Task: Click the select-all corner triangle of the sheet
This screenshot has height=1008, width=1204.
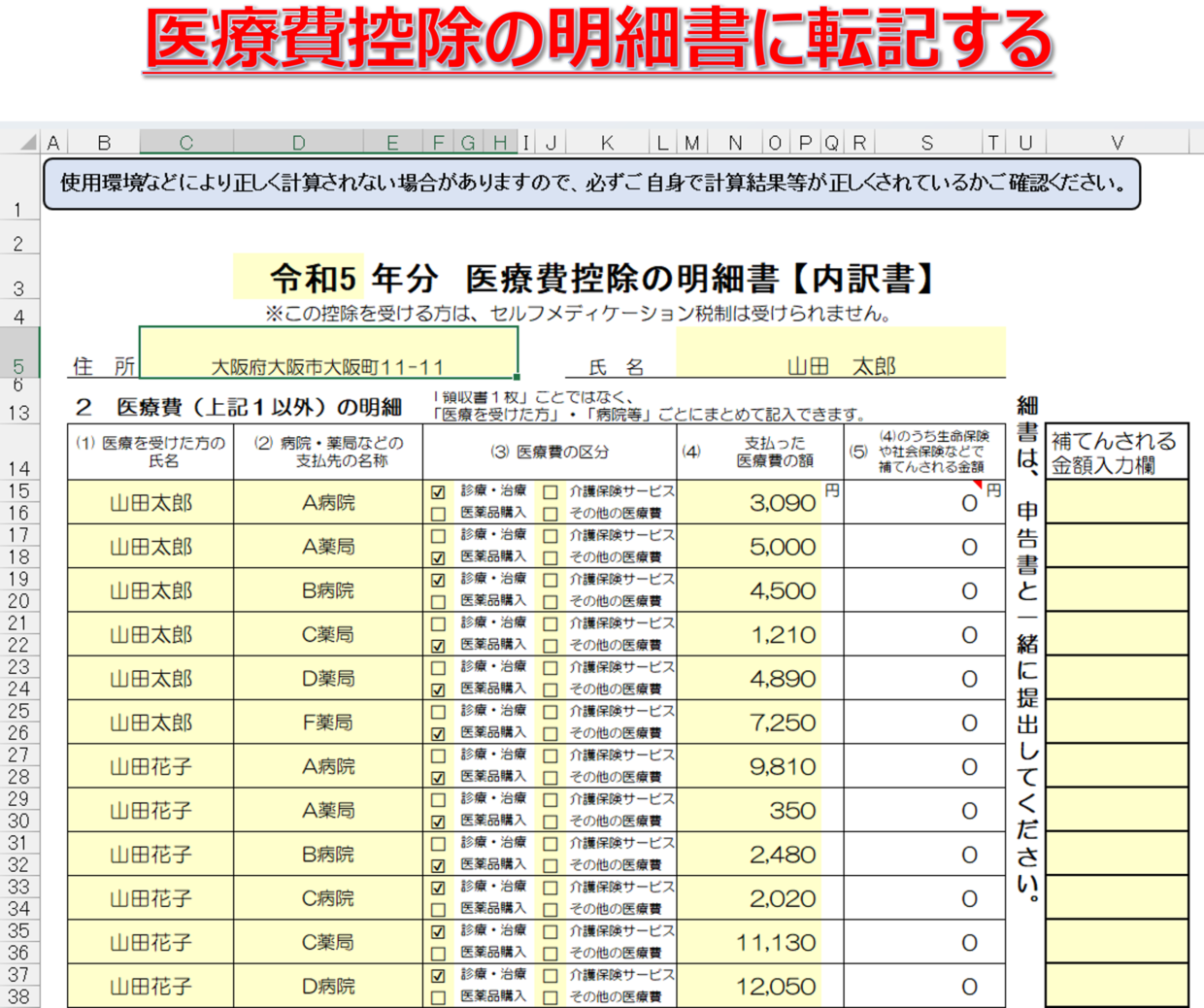Action: (28, 144)
